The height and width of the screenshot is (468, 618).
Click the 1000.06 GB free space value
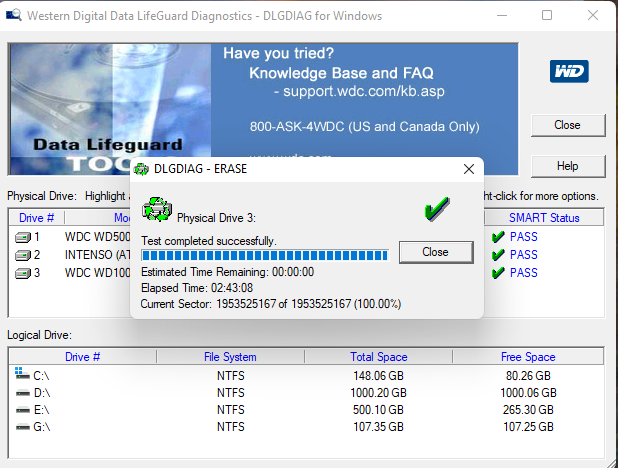click(x=528, y=393)
